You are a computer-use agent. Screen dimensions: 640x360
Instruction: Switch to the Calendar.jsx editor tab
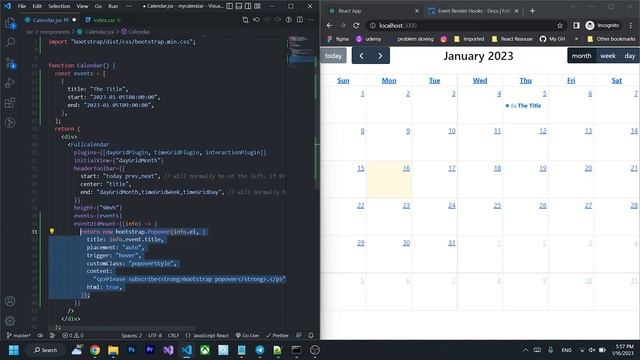coord(50,20)
